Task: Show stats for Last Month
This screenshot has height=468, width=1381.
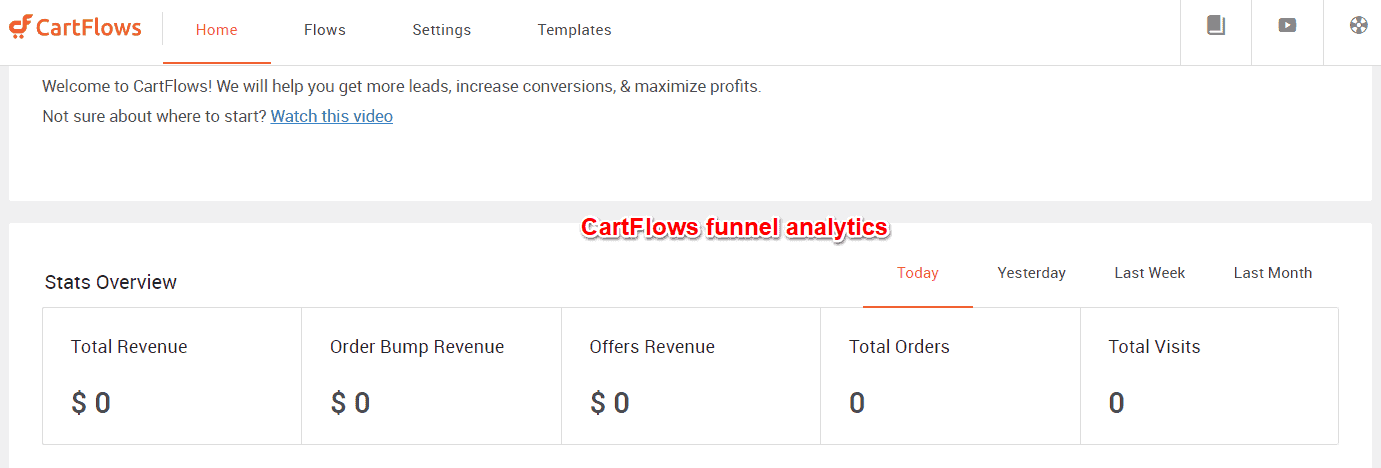Action: click(1273, 273)
